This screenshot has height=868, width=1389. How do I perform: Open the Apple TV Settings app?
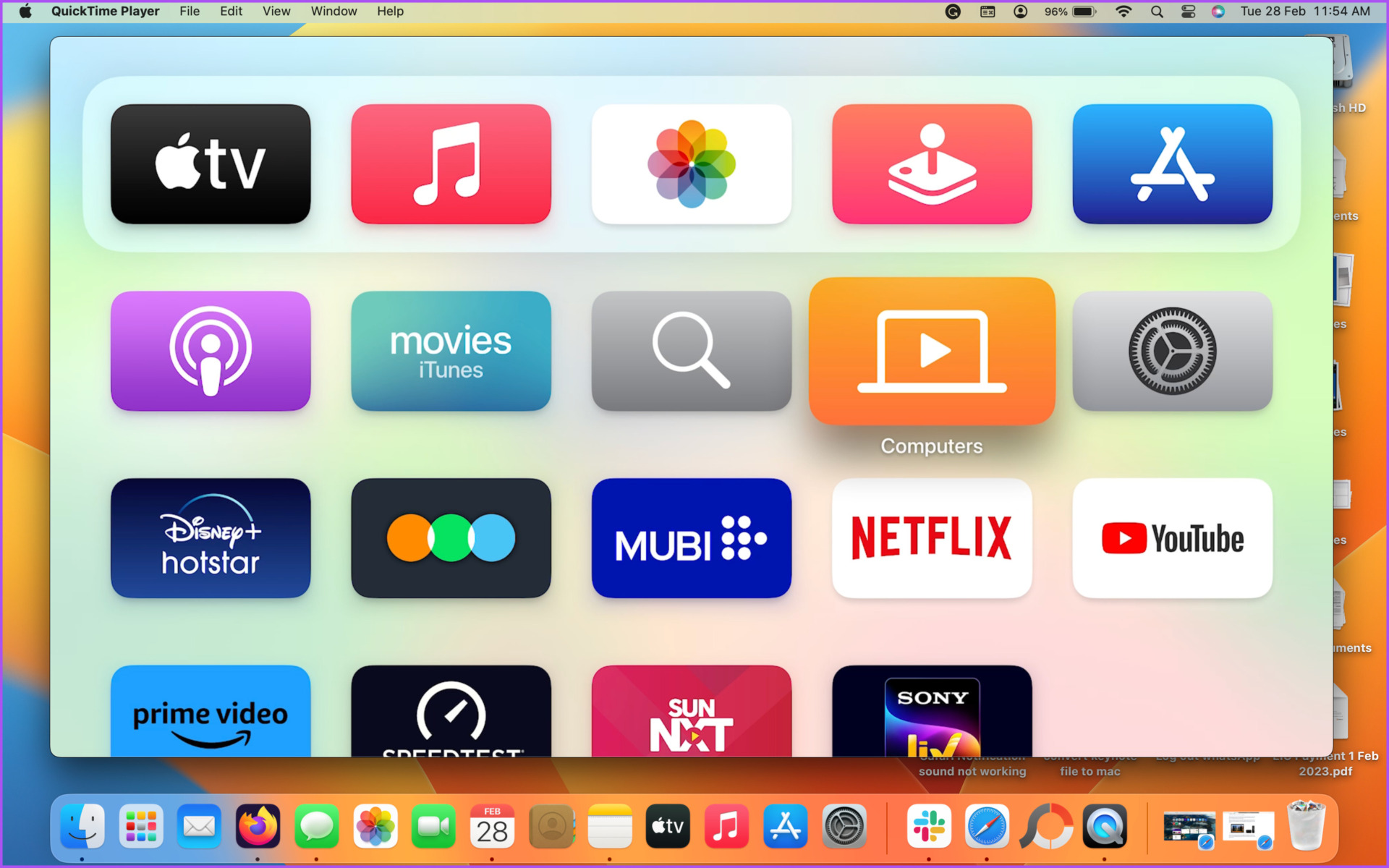click(x=1171, y=352)
